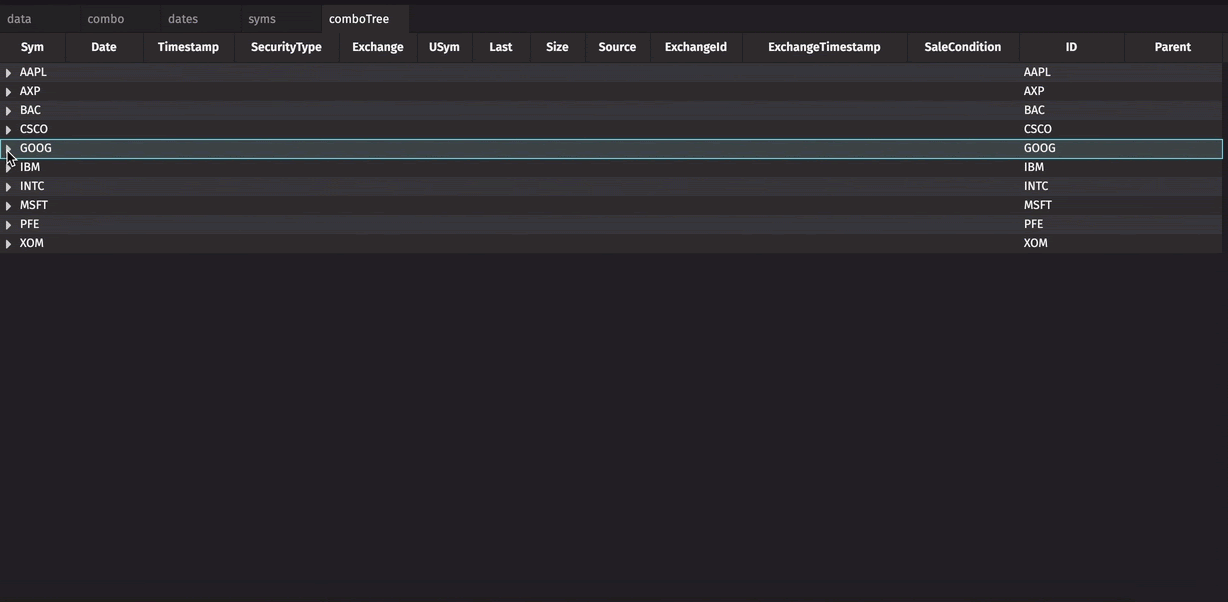1228x602 pixels.
Task: Expand the PFE tree row
Action: point(8,225)
